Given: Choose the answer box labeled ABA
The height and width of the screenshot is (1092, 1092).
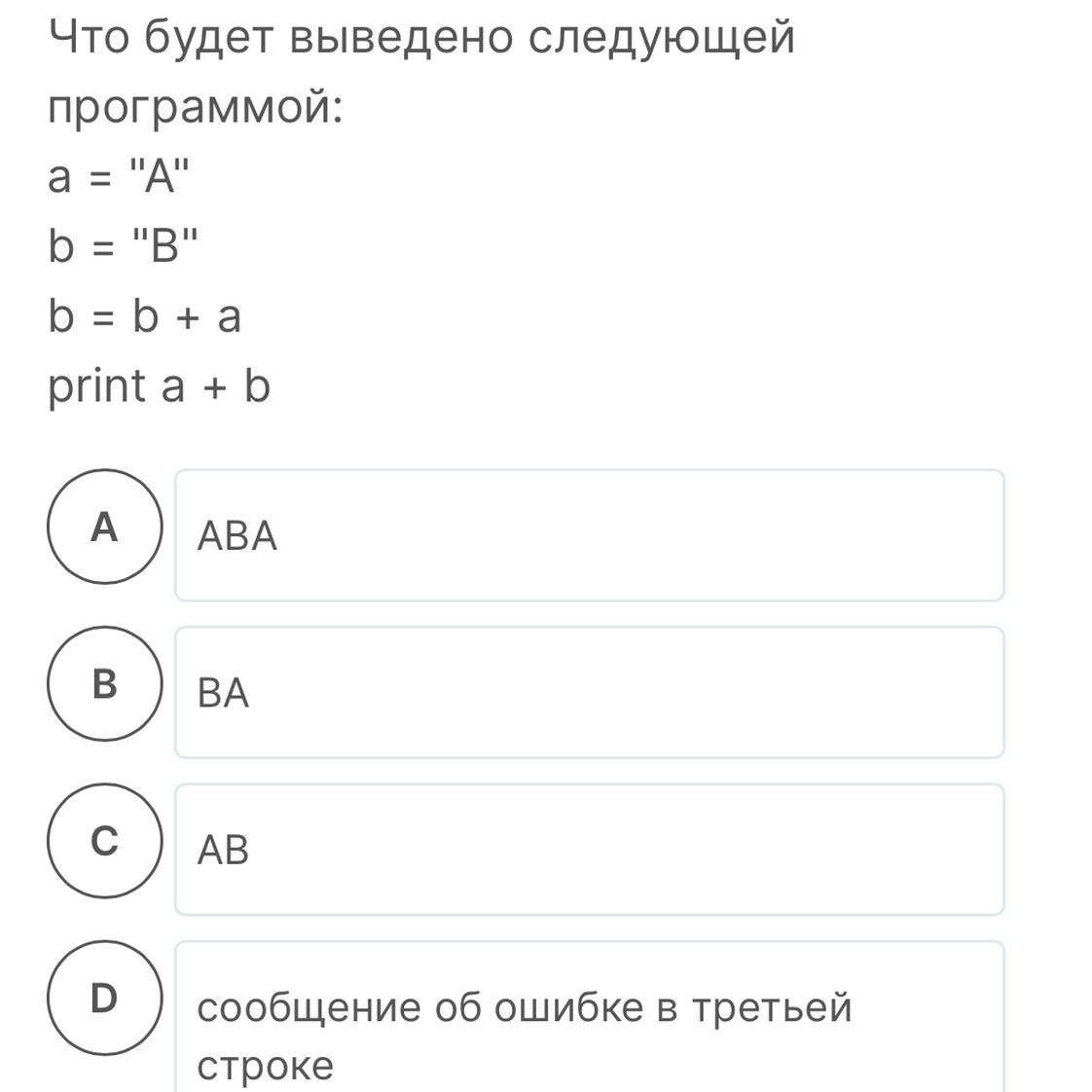Looking at the screenshot, I should [589, 535].
